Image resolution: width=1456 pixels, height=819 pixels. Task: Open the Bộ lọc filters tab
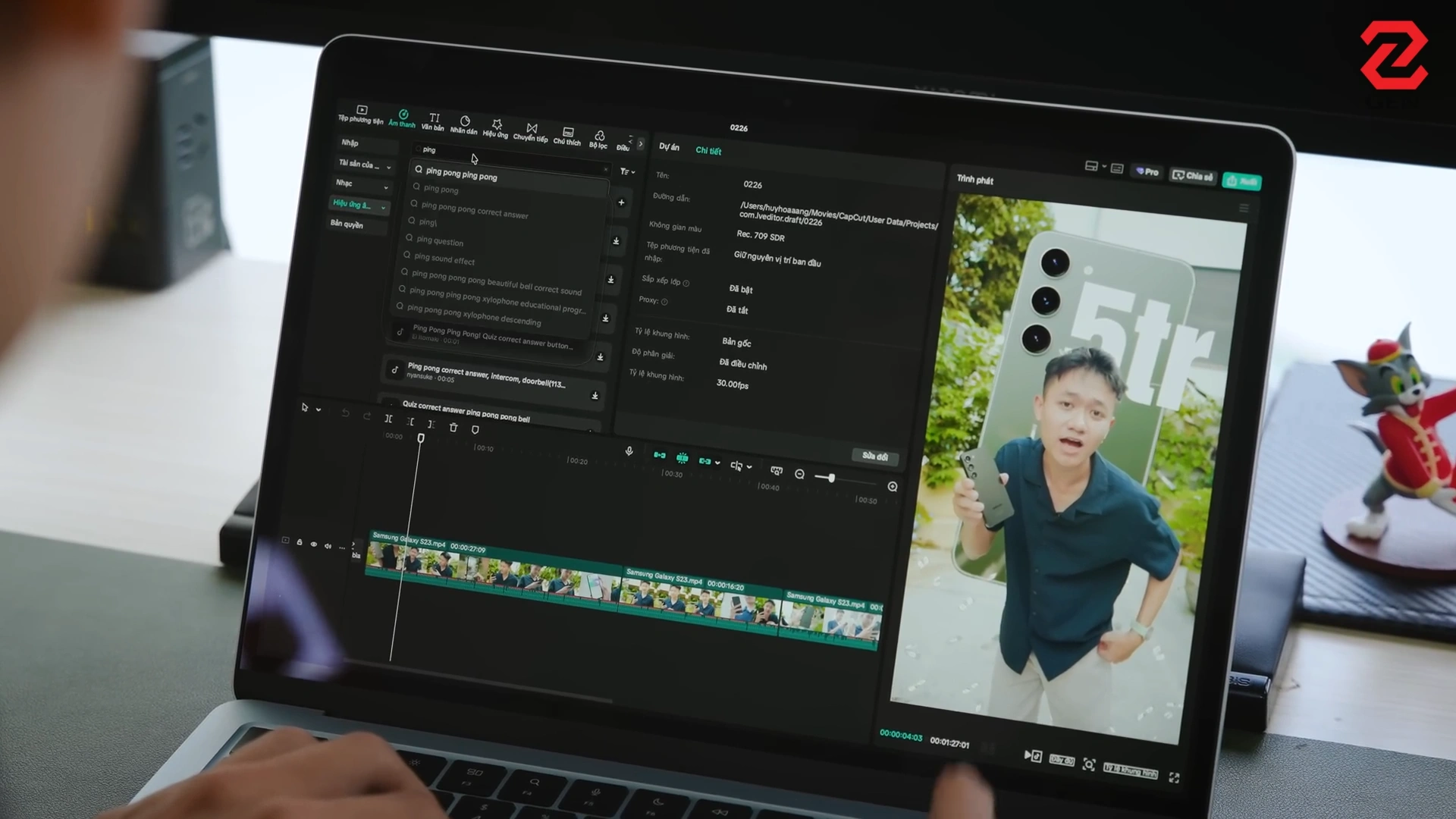click(x=598, y=140)
